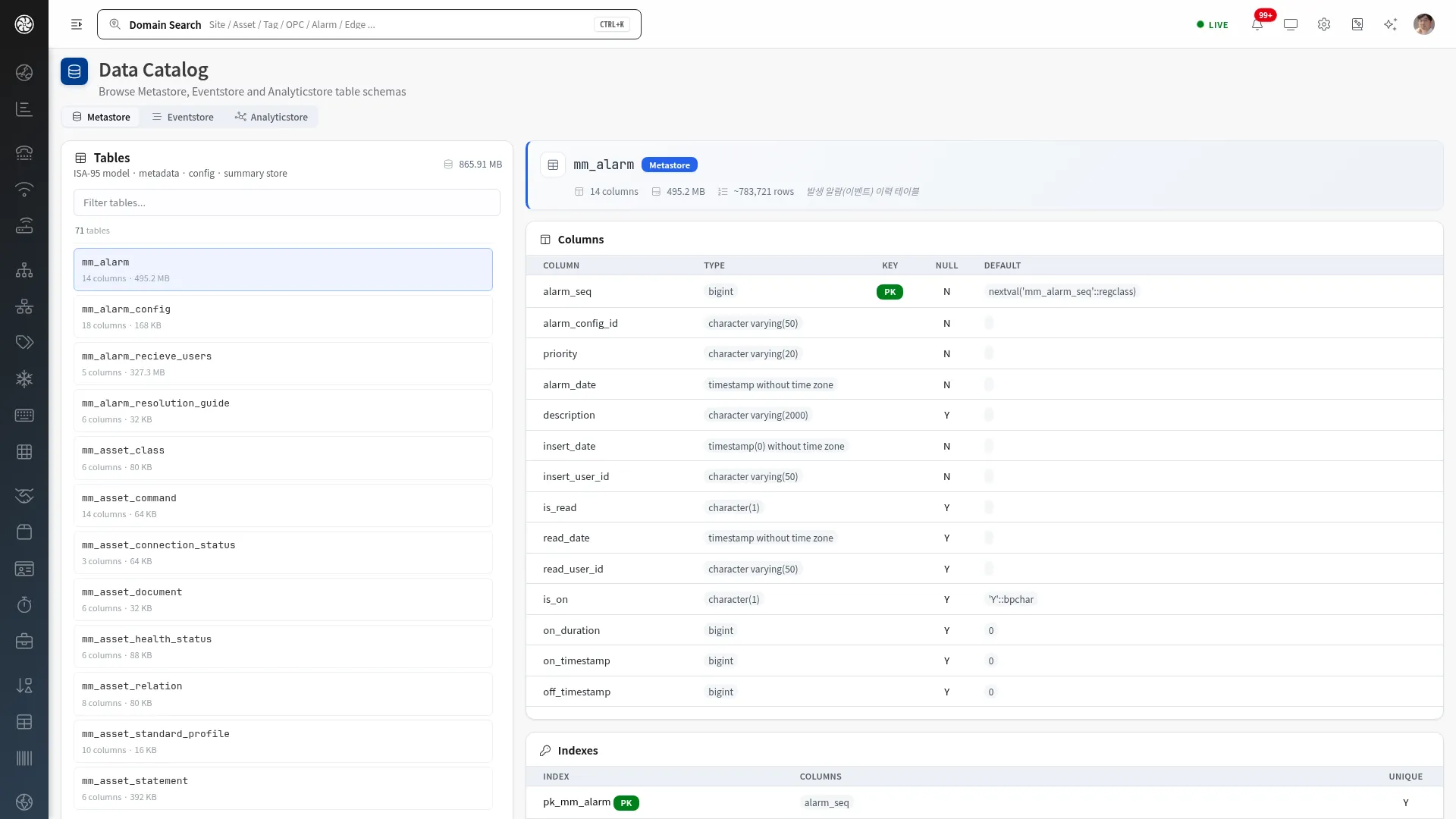Image resolution: width=1456 pixels, height=819 pixels.
Task: Open the briefcase sidebar icon
Action: click(x=24, y=642)
